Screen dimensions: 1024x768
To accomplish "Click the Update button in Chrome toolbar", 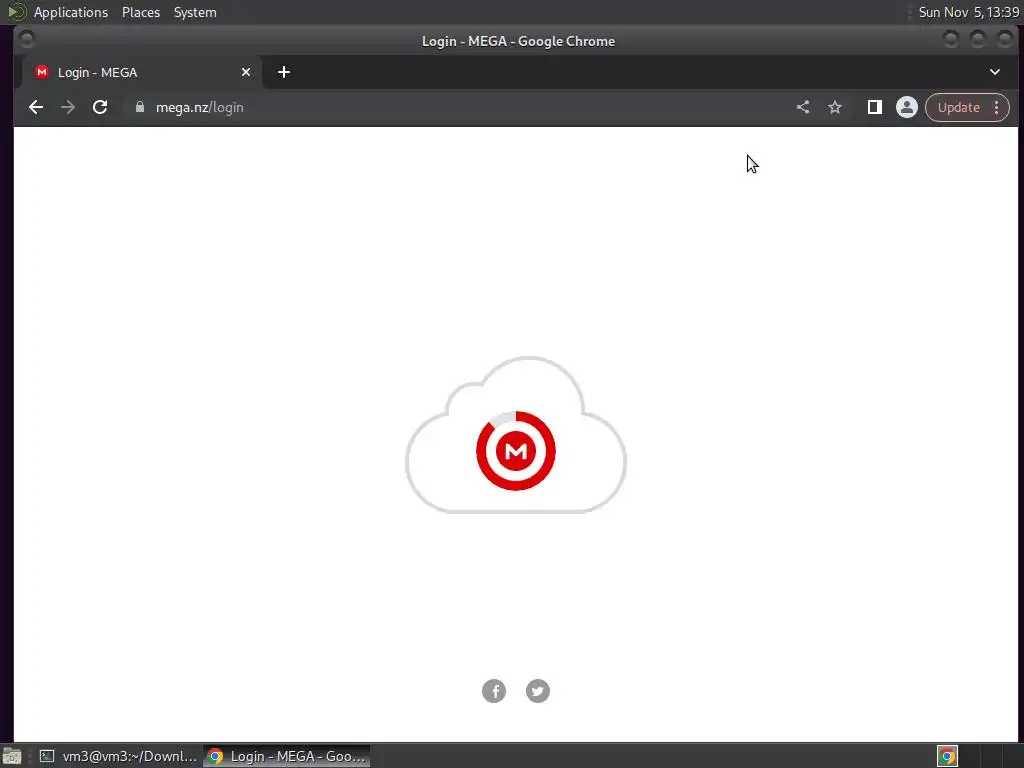I will pyautogui.click(x=959, y=107).
